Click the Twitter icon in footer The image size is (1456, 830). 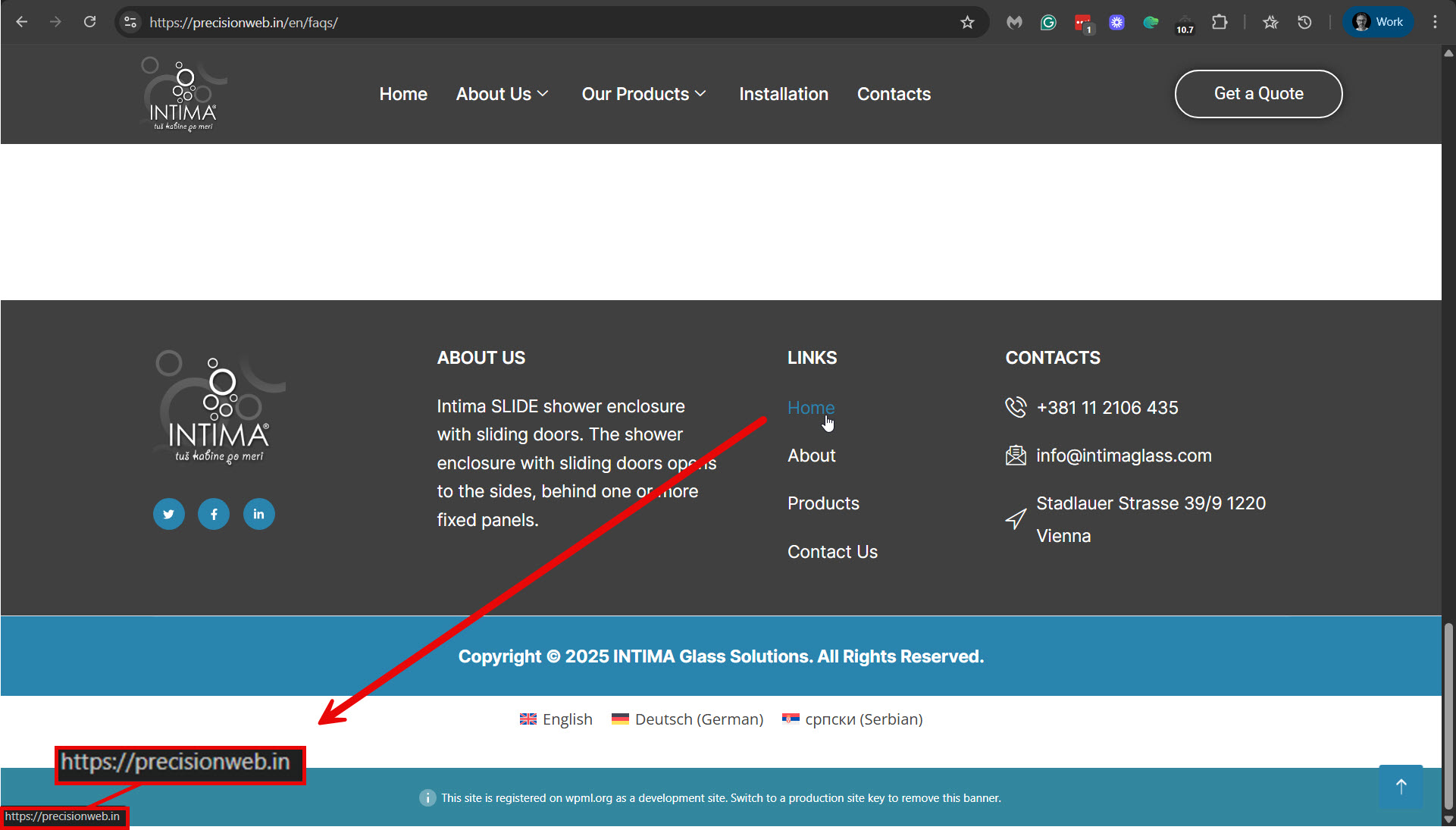point(168,514)
